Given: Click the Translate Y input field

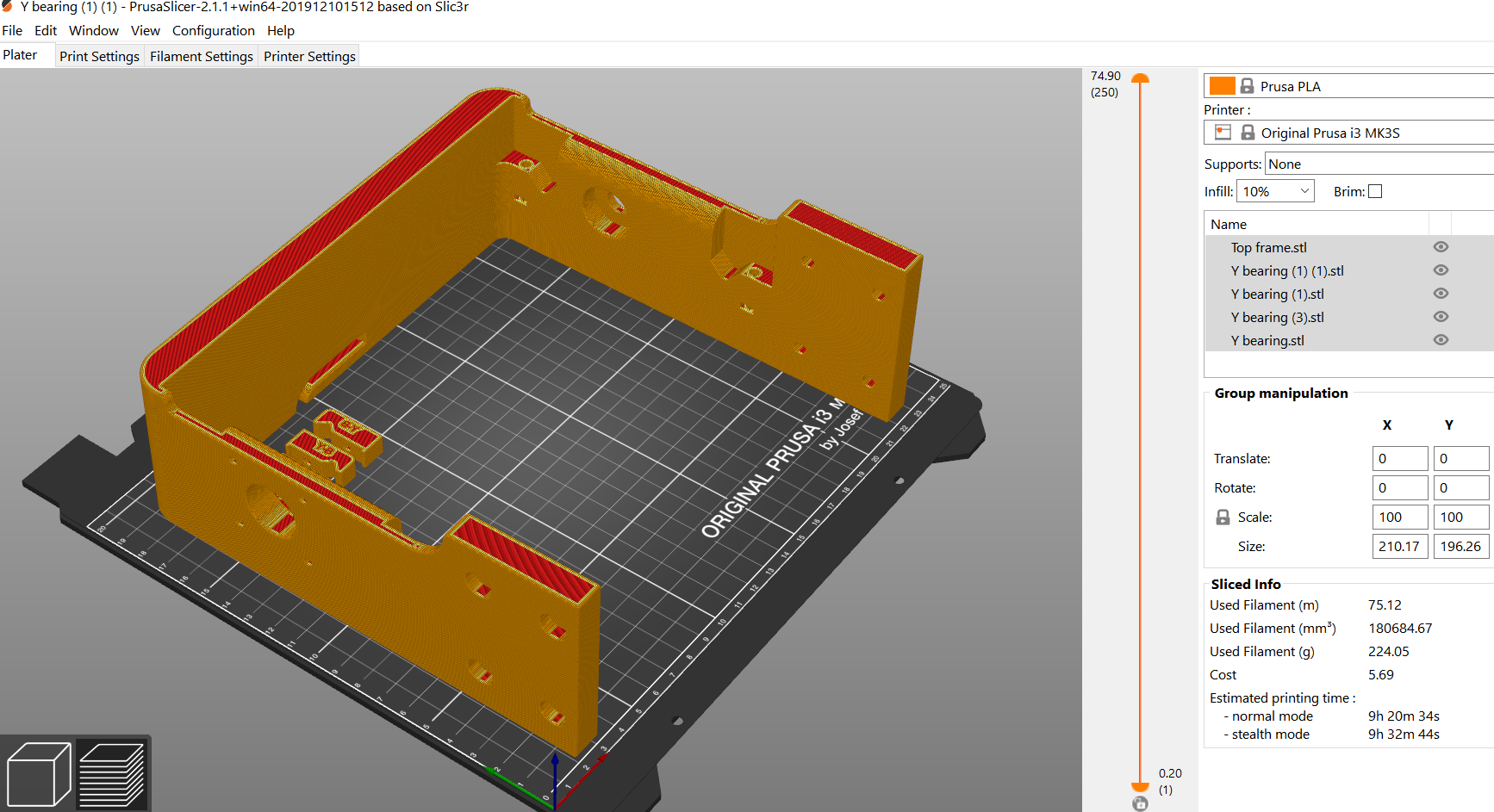Looking at the screenshot, I should pos(1461,459).
